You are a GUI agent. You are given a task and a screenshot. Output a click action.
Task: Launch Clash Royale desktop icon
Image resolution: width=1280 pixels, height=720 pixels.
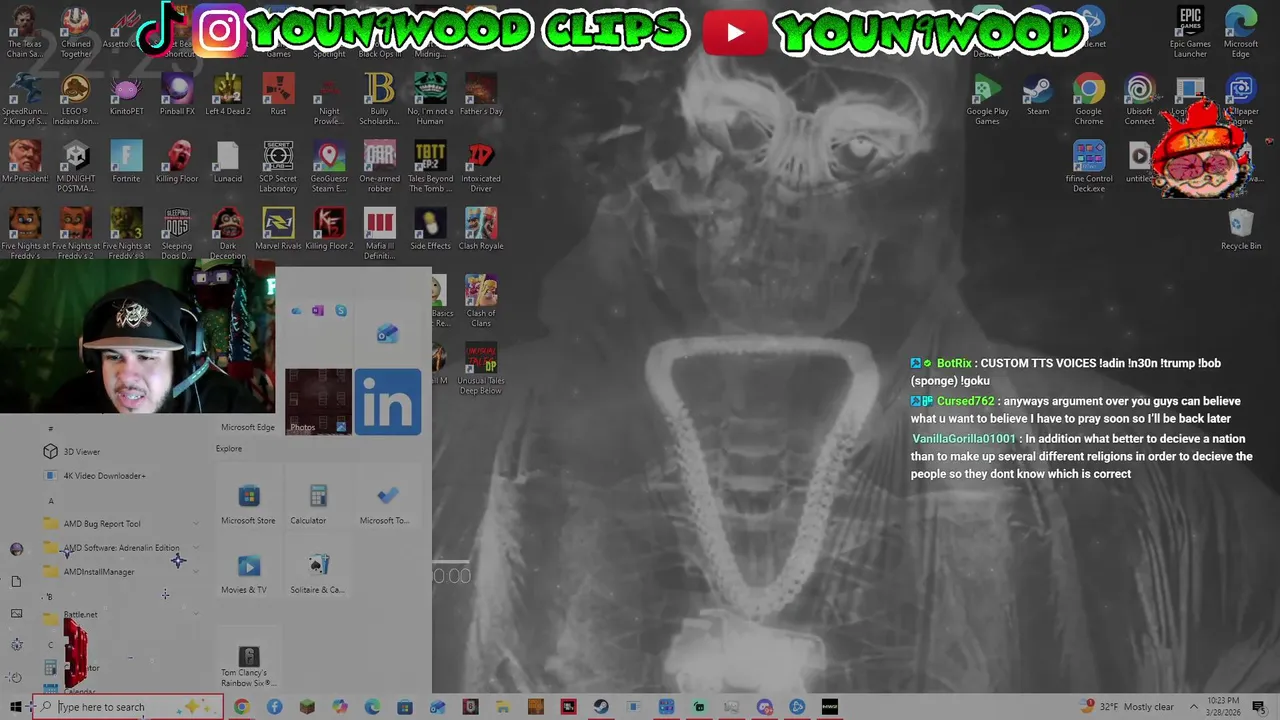point(481,230)
